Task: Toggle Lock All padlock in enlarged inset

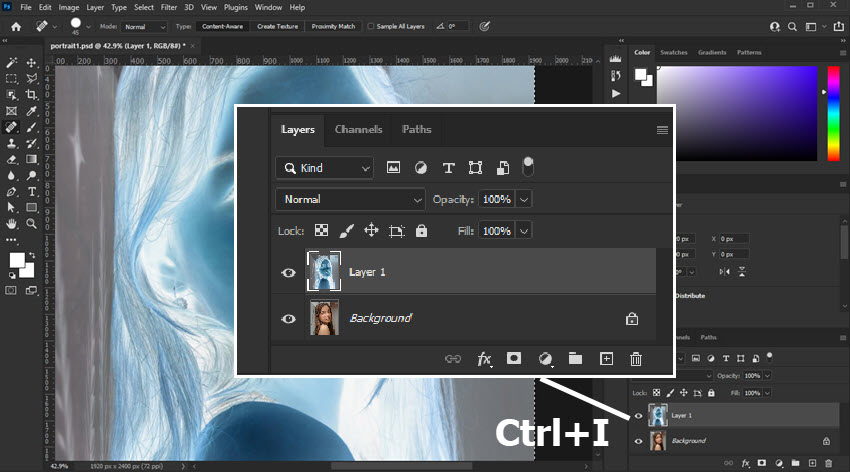Action: coord(421,231)
